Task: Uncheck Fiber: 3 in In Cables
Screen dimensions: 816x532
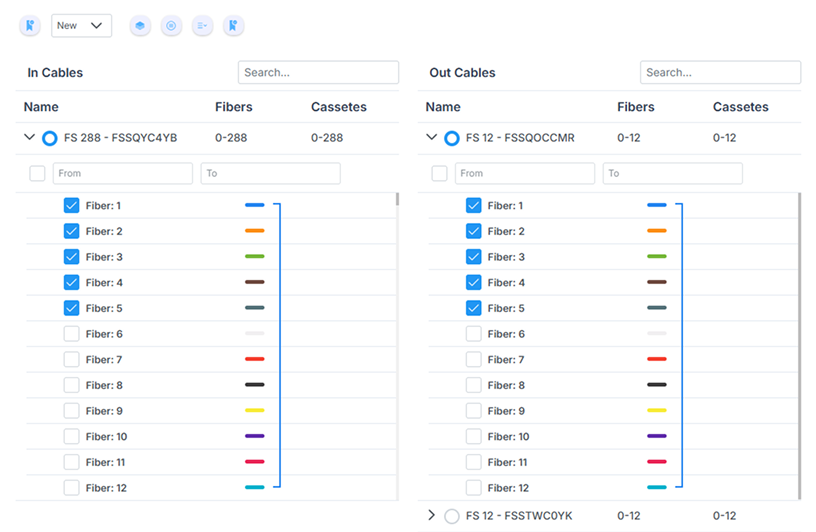Action: tap(71, 257)
